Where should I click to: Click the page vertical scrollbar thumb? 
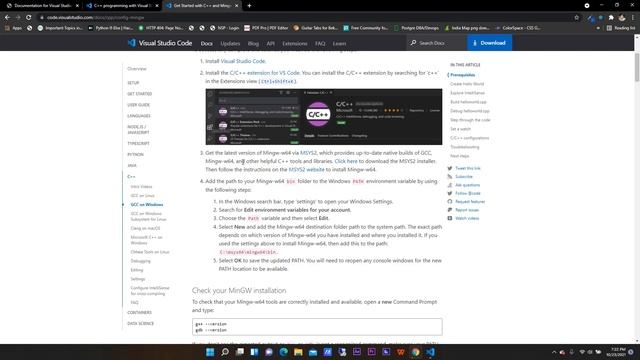click(x=637, y=67)
